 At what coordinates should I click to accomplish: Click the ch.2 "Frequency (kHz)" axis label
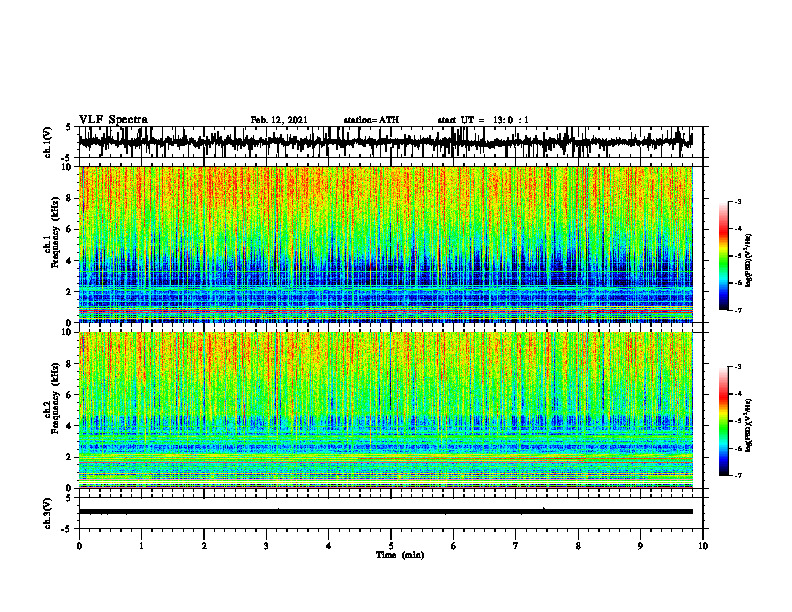(56, 398)
